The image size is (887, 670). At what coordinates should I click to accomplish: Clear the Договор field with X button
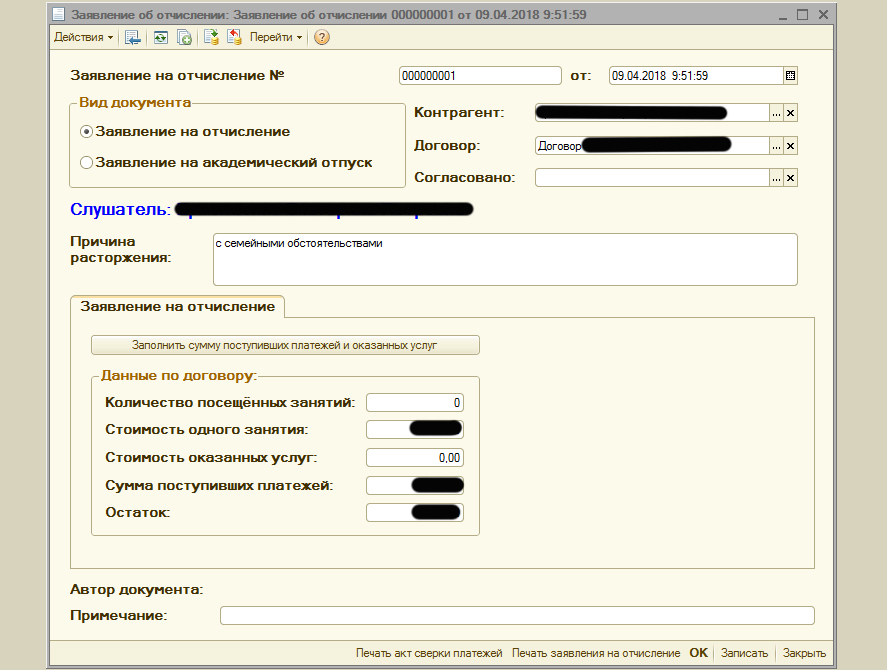point(790,146)
